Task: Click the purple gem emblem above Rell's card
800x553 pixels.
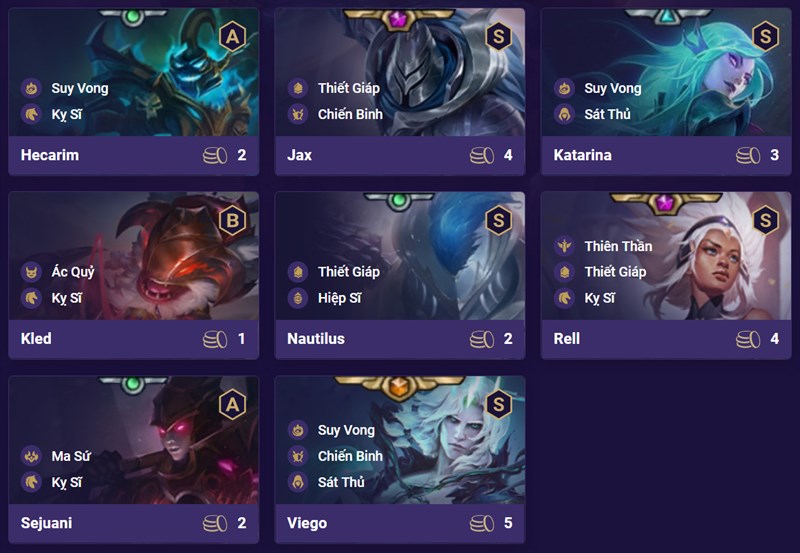Action: click(665, 203)
